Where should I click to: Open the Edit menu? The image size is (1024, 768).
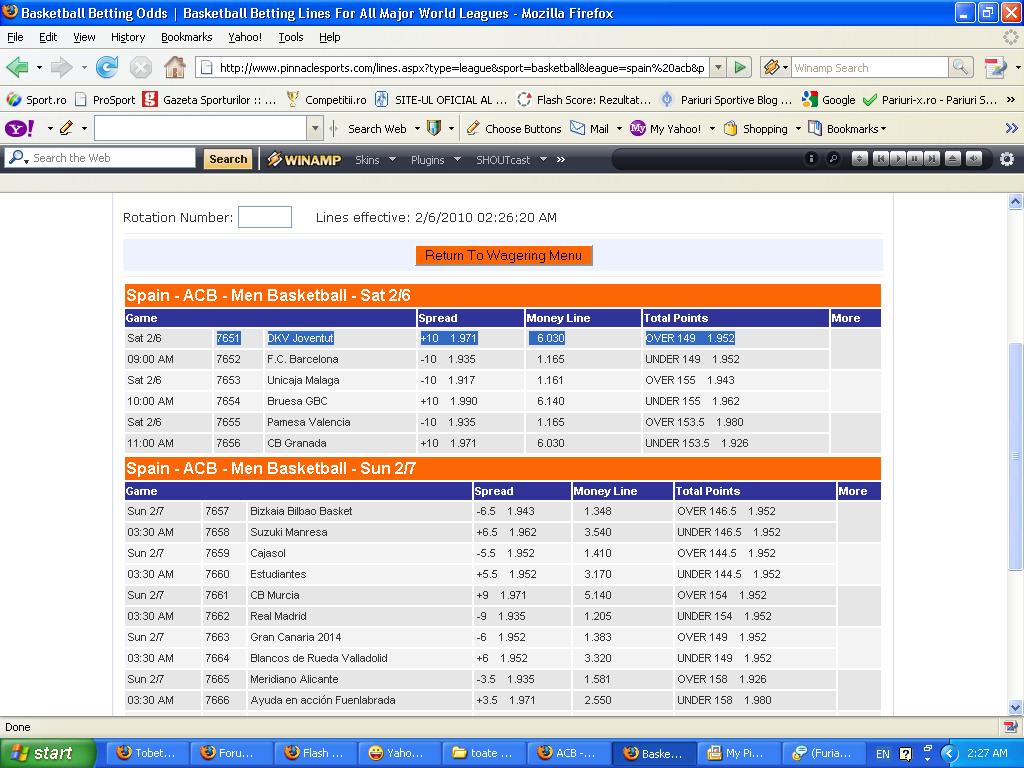pyautogui.click(x=48, y=37)
